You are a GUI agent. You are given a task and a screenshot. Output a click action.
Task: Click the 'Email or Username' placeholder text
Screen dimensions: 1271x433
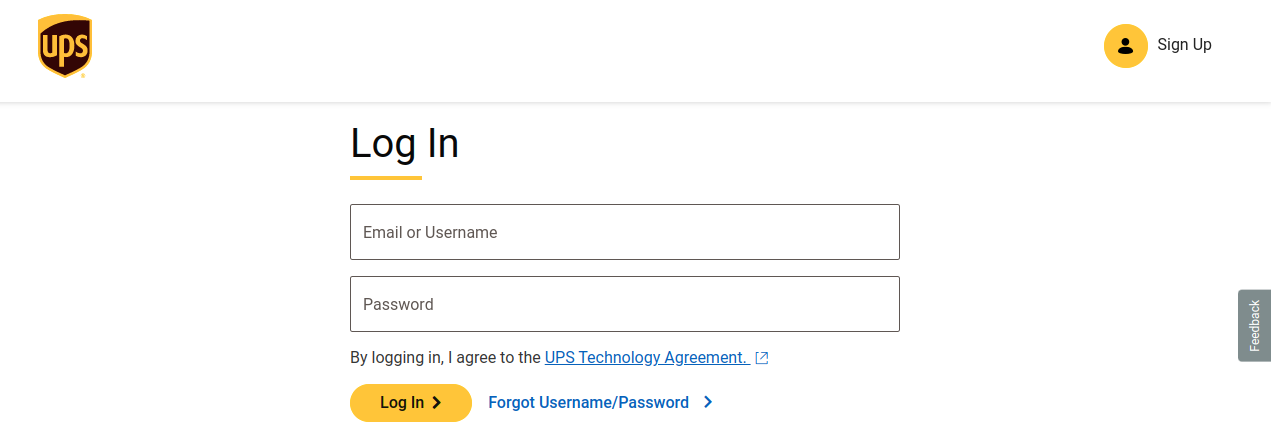coord(430,232)
